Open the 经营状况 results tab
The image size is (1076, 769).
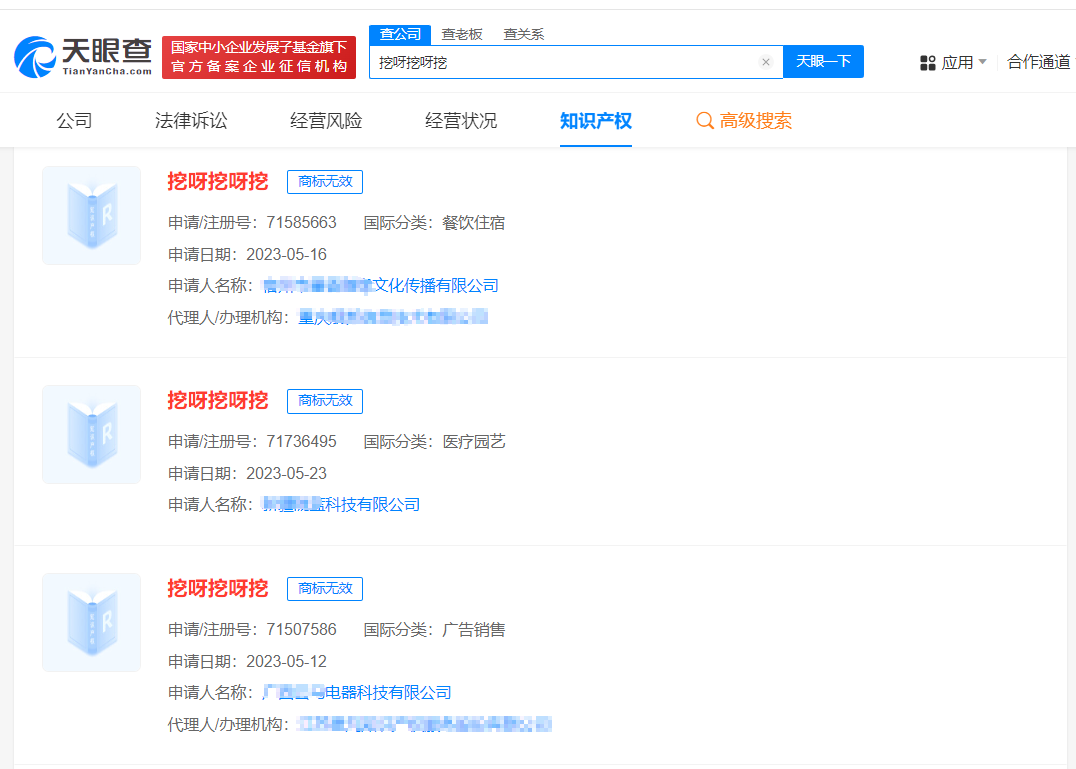tap(461, 121)
